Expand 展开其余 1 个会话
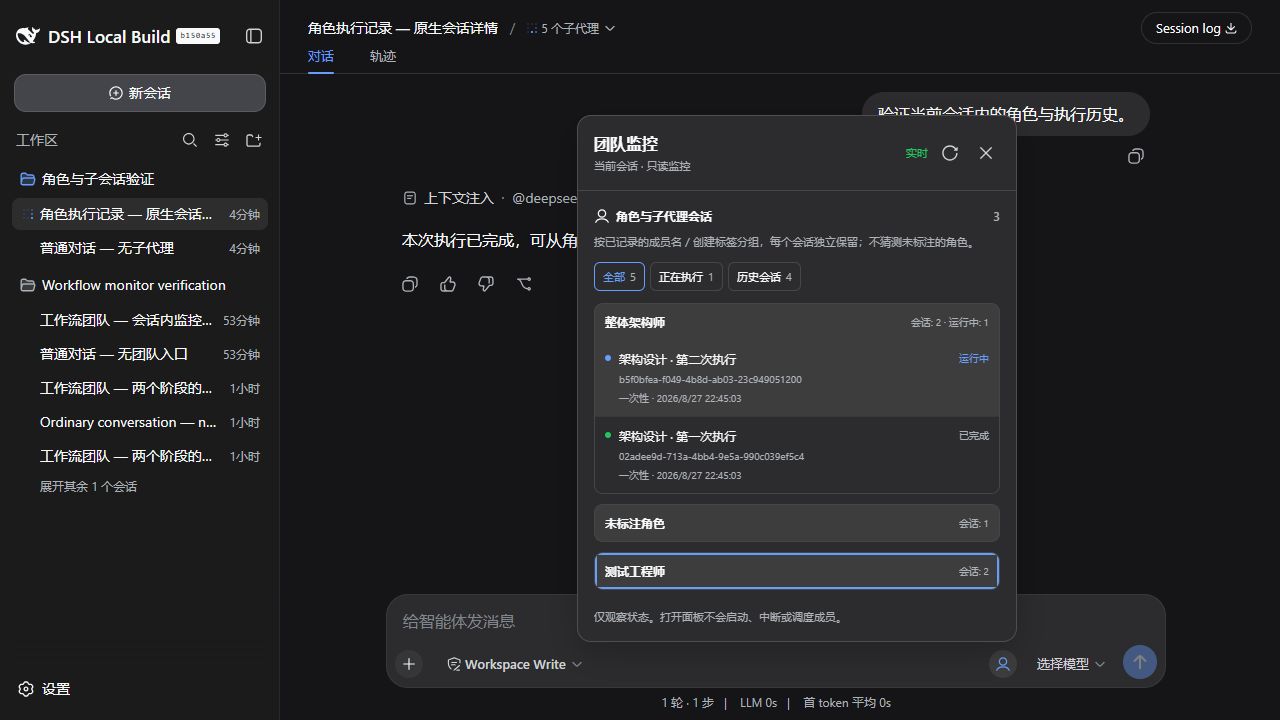Viewport: 1280px width, 720px height. [88, 487]
